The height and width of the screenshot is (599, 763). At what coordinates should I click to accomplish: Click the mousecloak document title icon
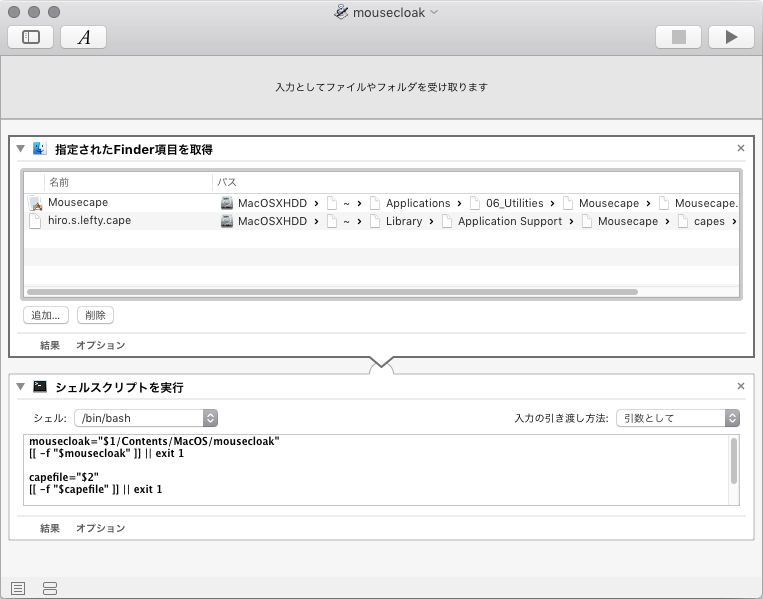341,12
